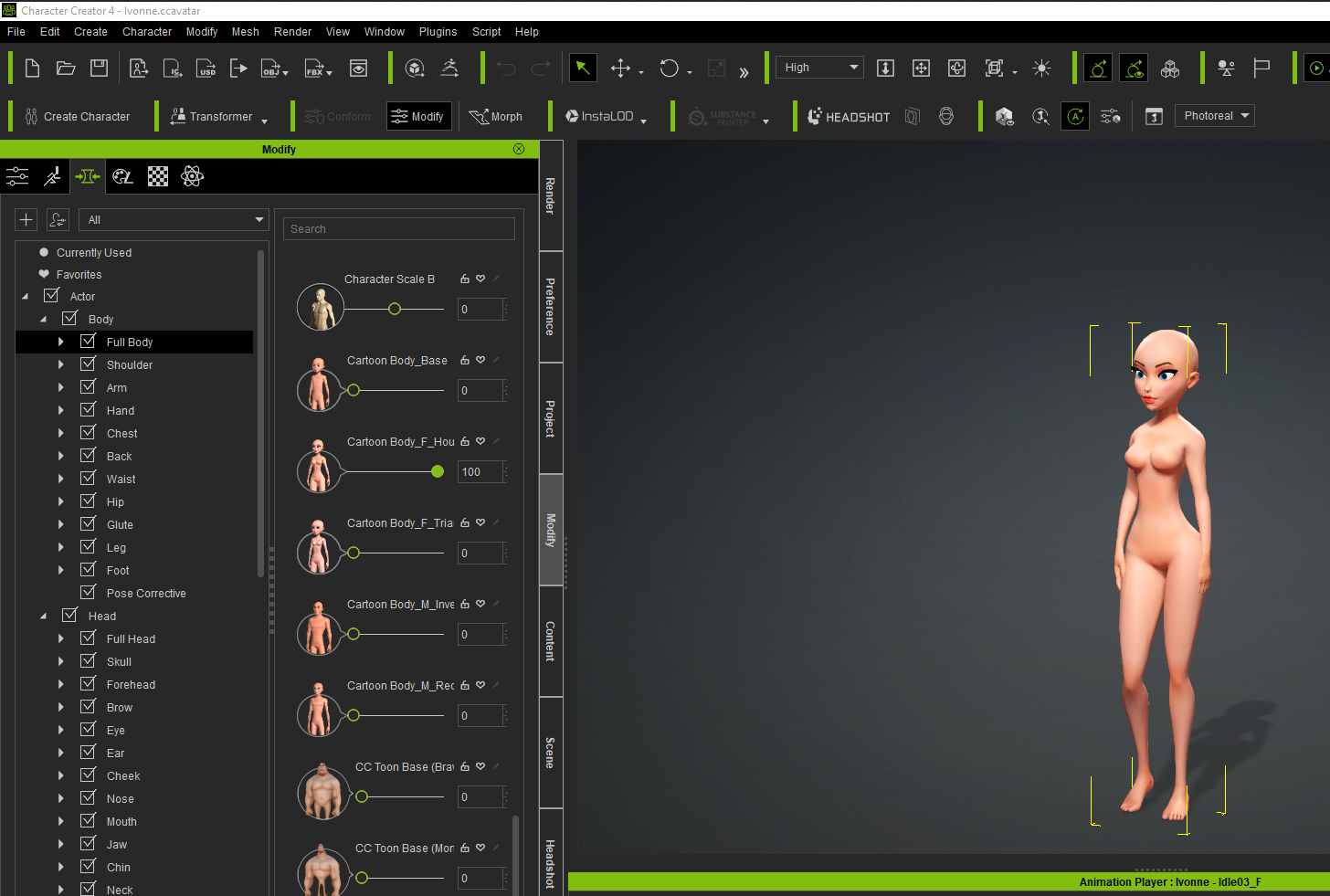Click the add morph plus icon
The width and height of the screenshot is (1330, 896).
click(x=26, y=219)
